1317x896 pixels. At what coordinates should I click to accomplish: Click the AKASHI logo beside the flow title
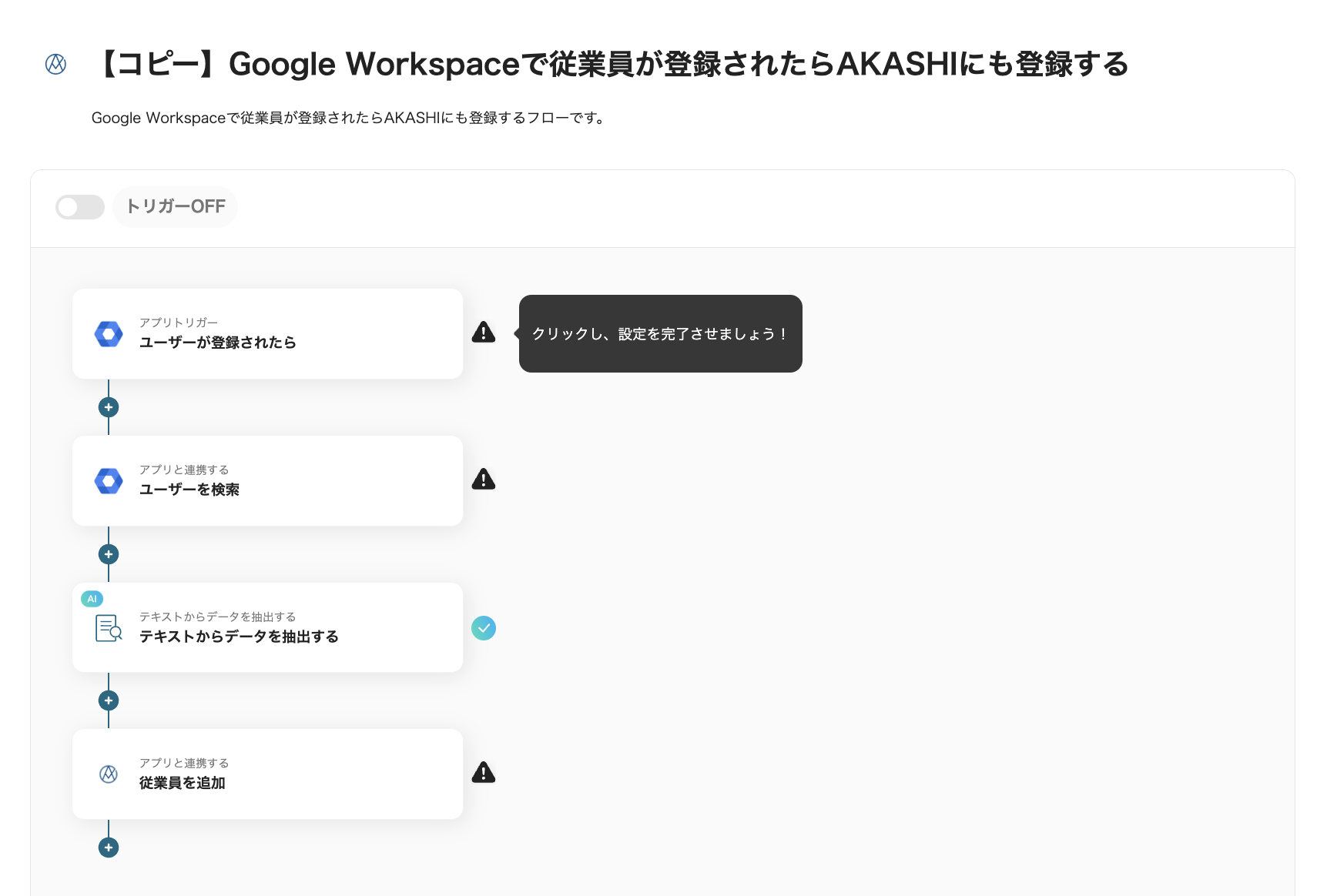pos(55,64)
